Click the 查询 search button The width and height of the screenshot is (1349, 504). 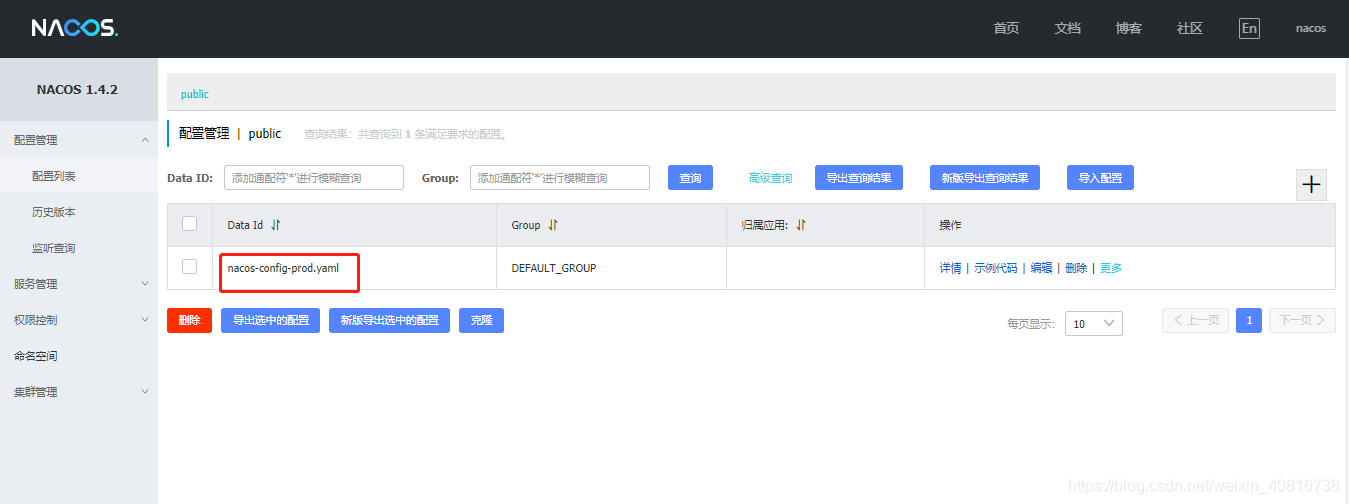pyautogui.click(x=690, y=178)
